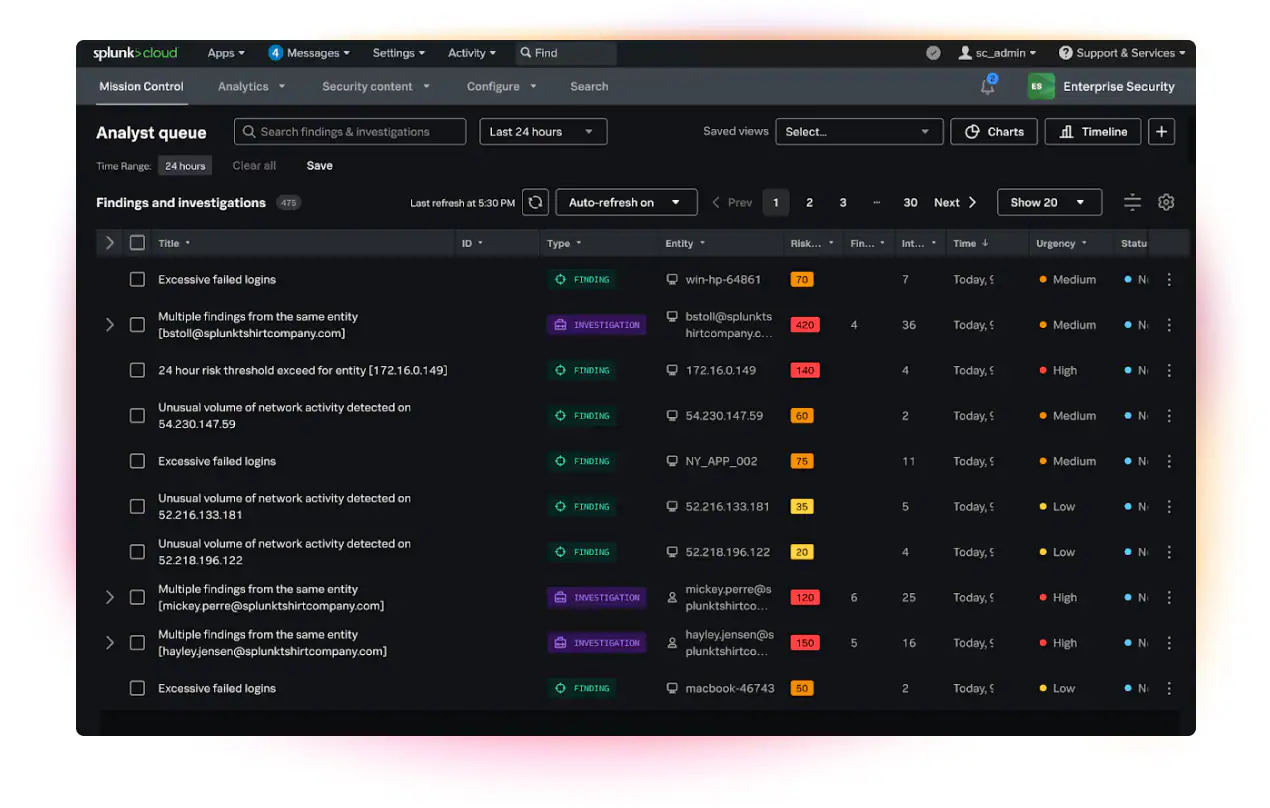This screenshot has width=1270, height=808.
Task: Tick the select-all checkbox in table header
Action: (x=137, y=243)
